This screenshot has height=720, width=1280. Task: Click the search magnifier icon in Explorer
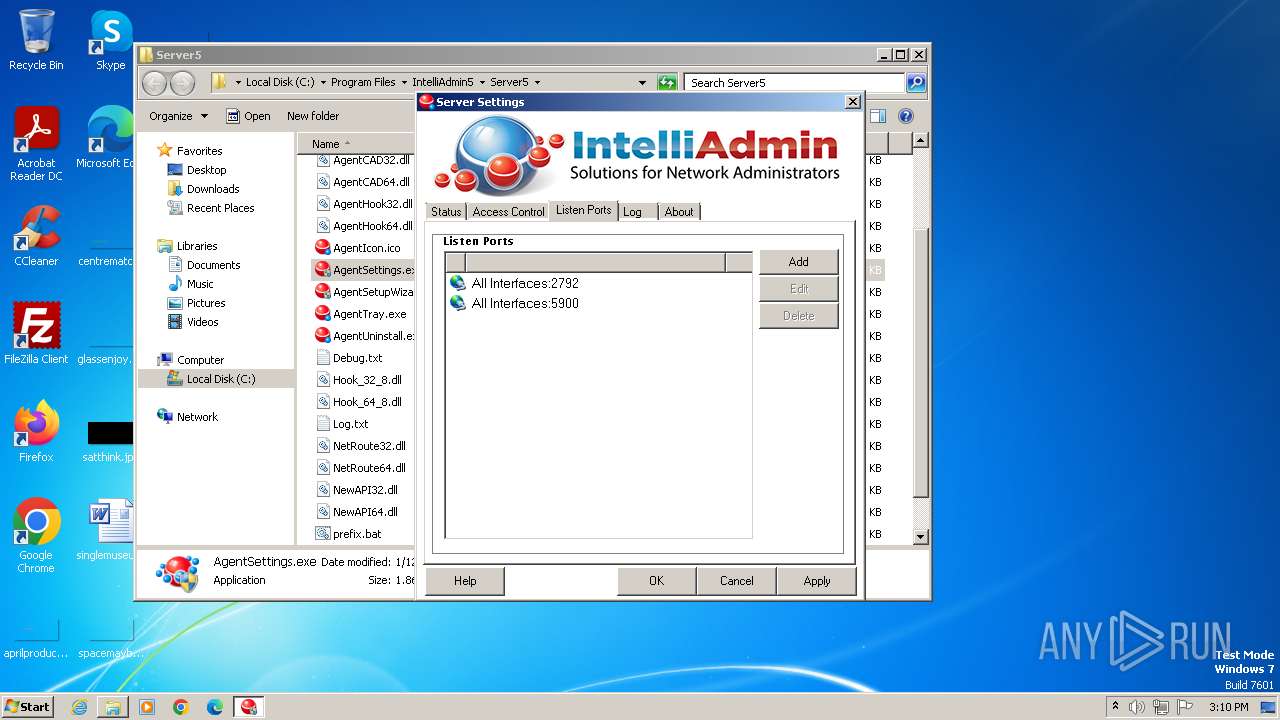tap(916, 82)
